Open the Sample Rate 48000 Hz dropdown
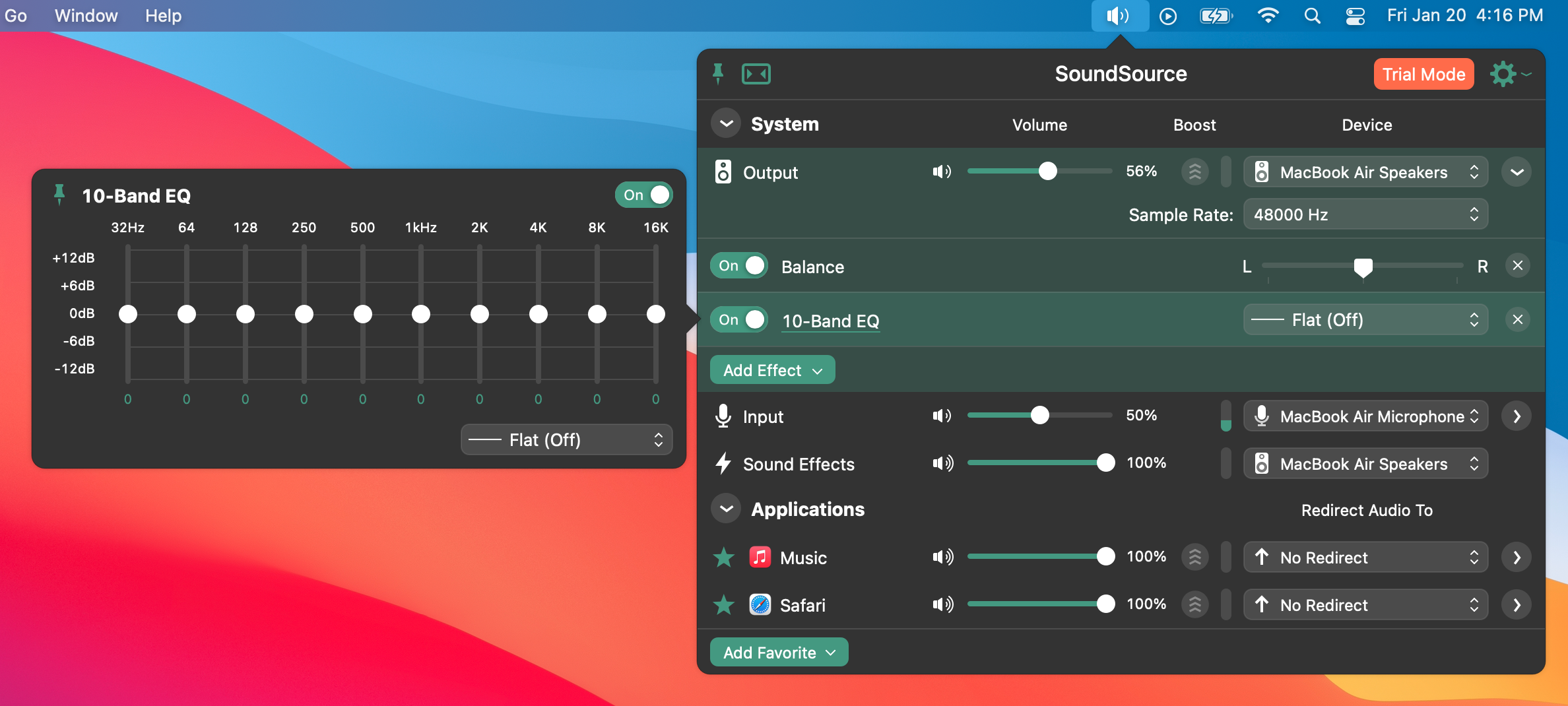The image size is (1568, 706). pos(1365,214)
